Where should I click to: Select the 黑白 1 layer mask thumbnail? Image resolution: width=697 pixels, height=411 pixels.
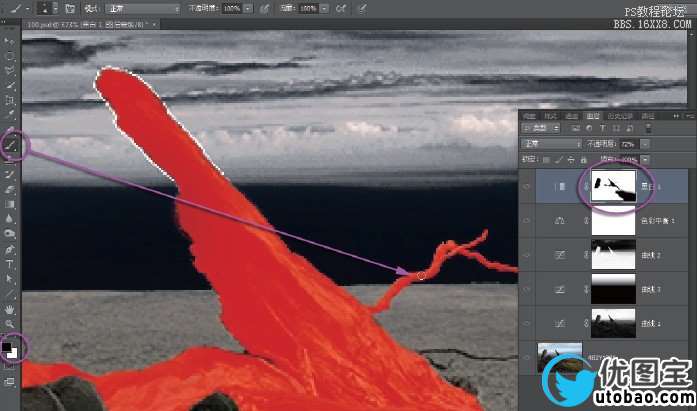click(x=613, y=187)
